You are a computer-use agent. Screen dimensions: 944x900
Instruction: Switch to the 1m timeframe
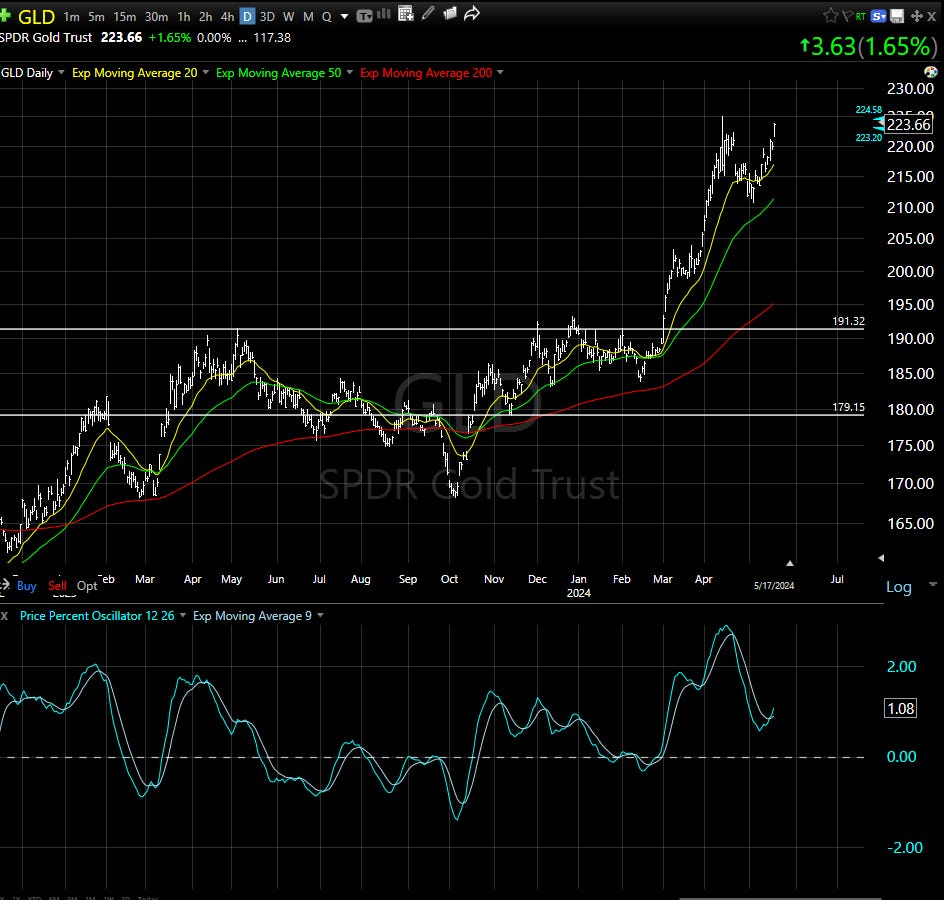(71, 17)
